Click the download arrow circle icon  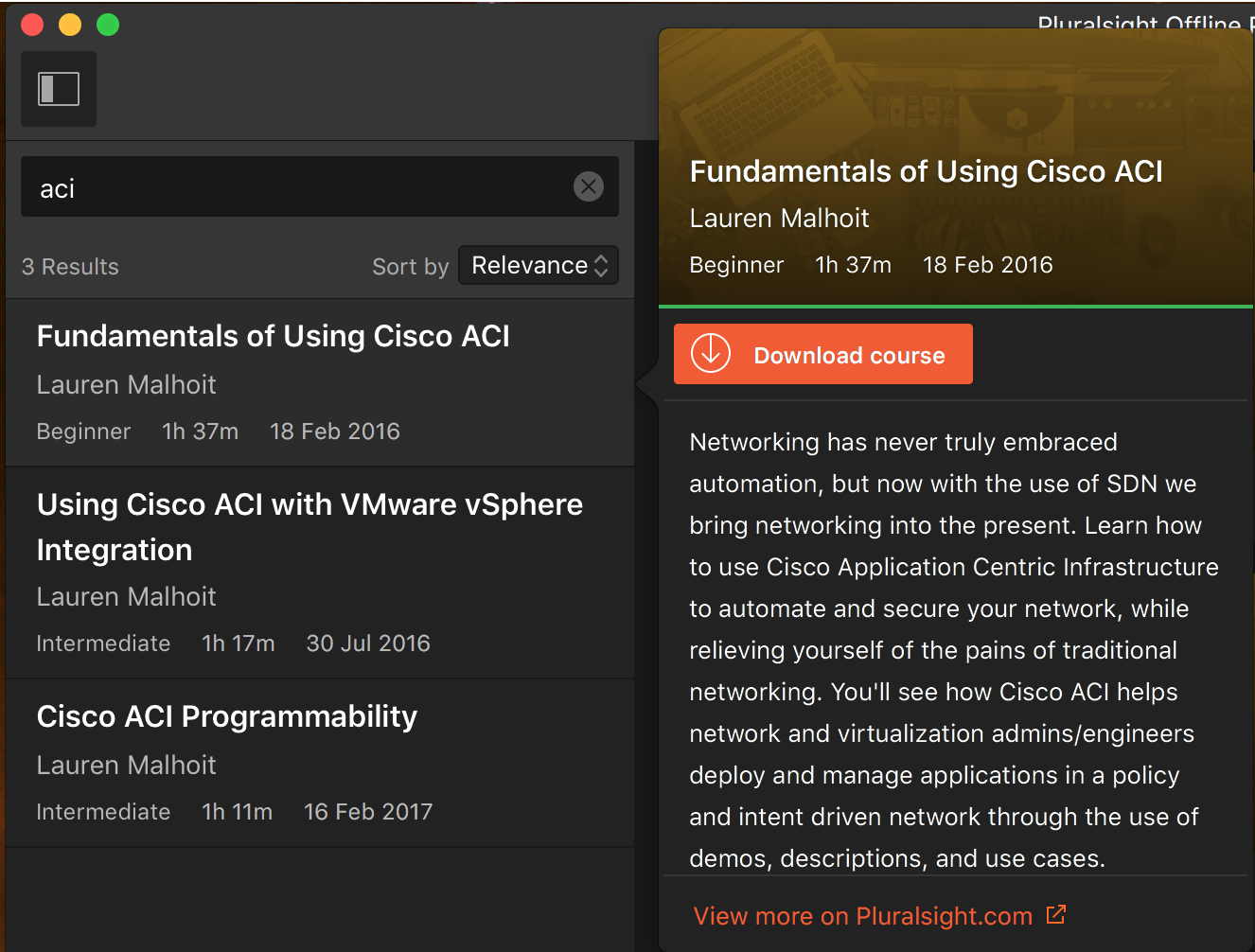tap(711, 354)
